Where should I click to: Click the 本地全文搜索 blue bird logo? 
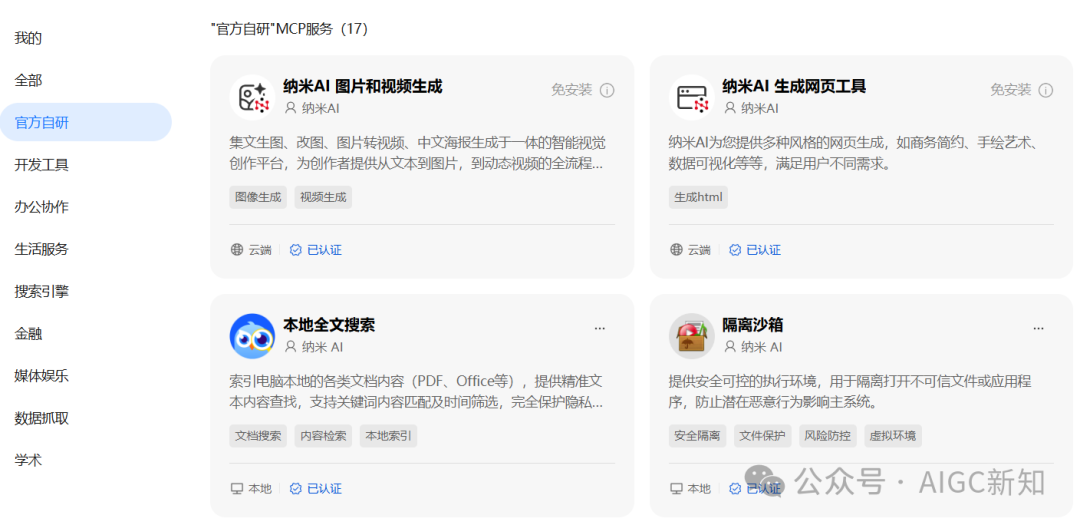click(252, 336)
